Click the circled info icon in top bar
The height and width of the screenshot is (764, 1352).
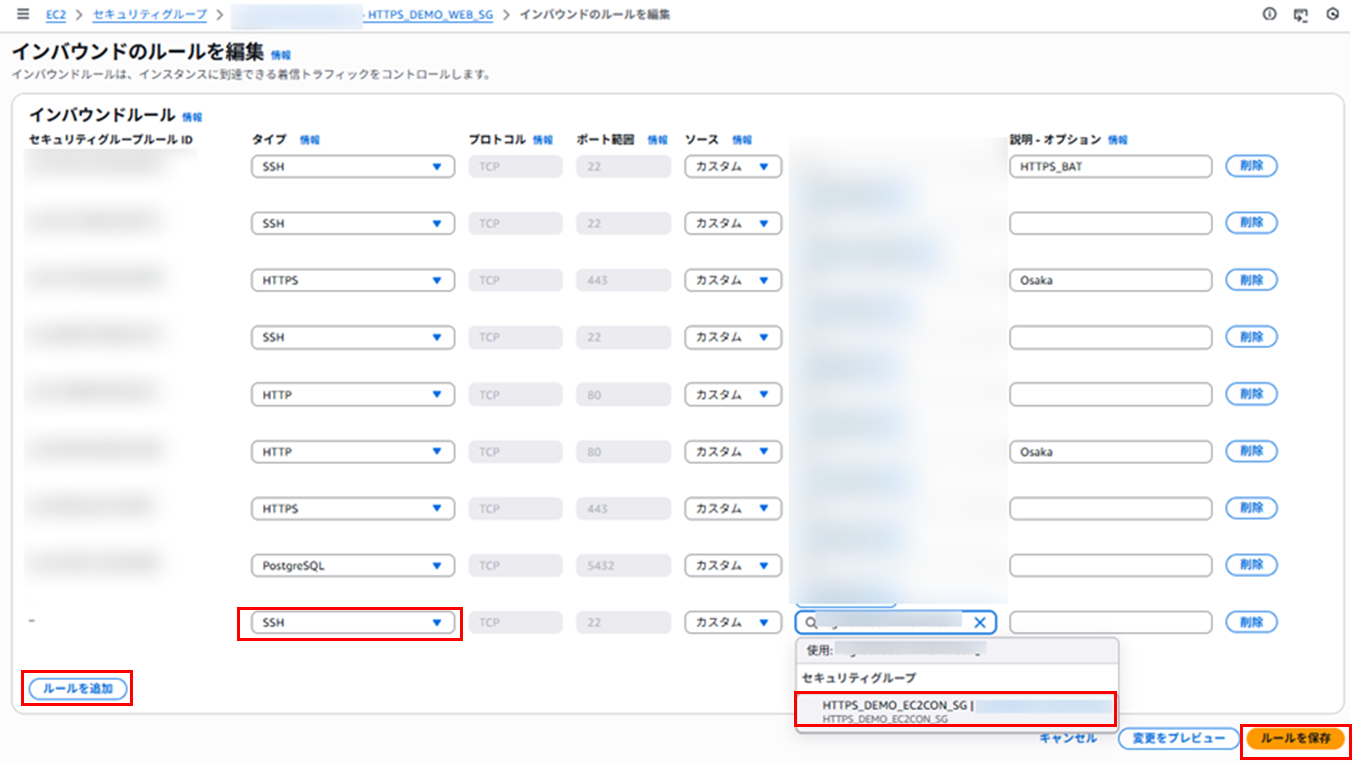tap(1269, 15)
